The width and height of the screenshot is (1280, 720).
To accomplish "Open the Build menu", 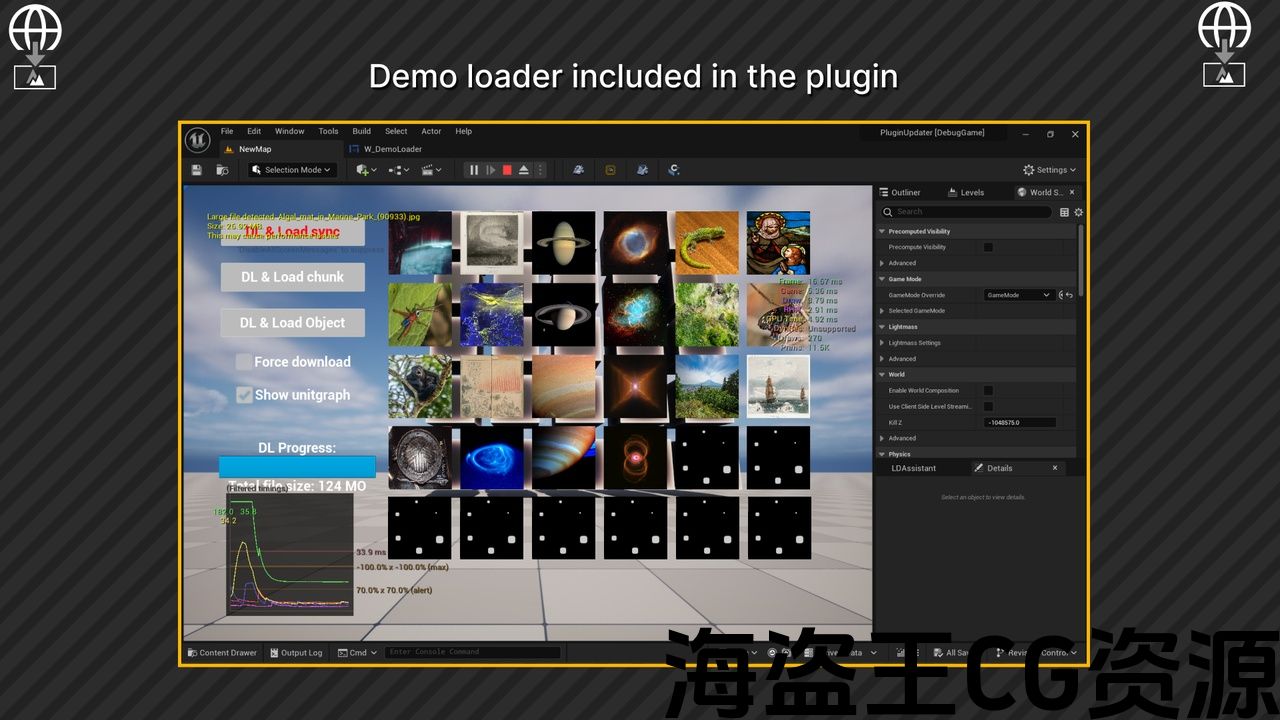I will tap(361, 131).
